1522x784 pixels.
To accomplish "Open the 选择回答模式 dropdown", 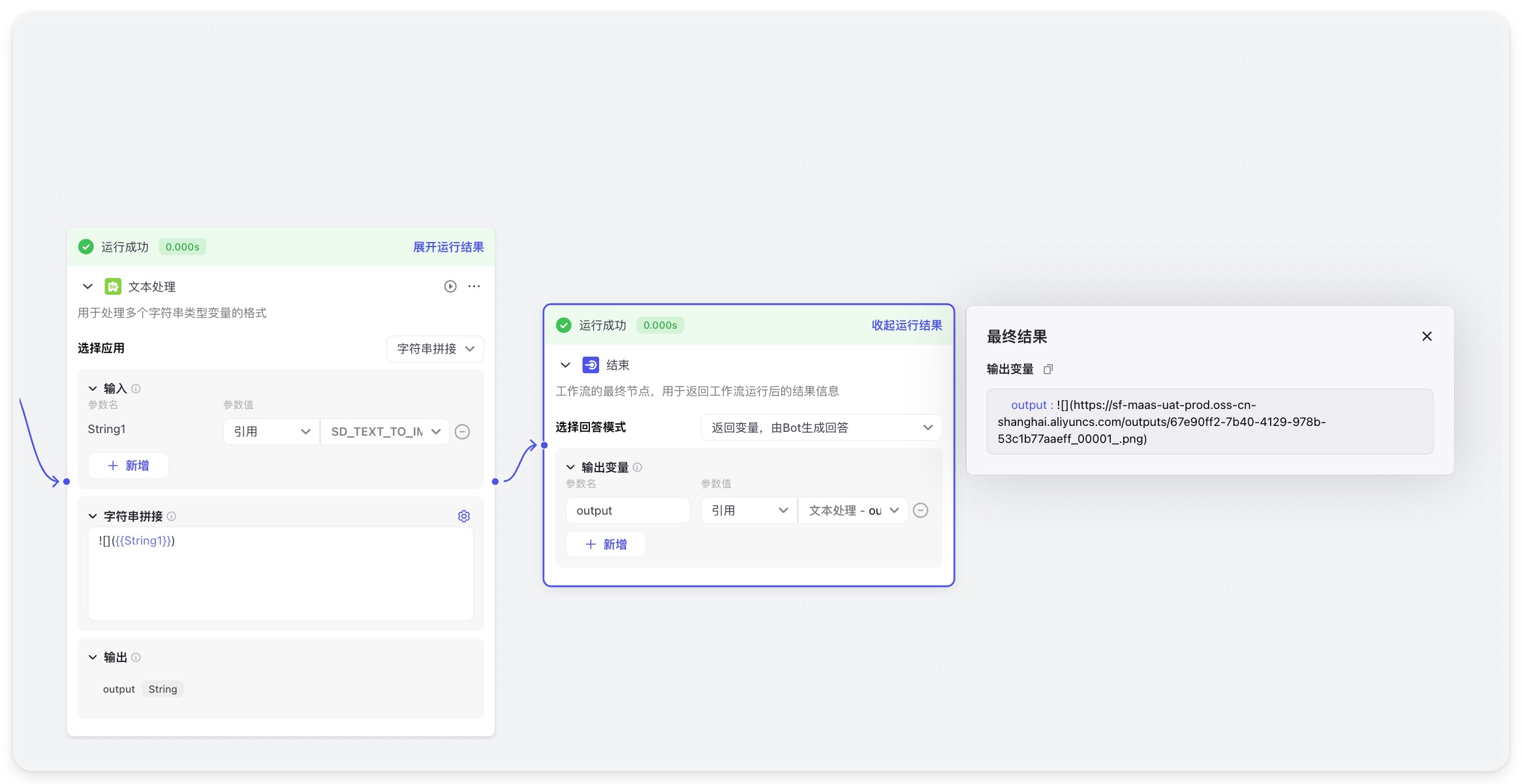I will 821,428.
